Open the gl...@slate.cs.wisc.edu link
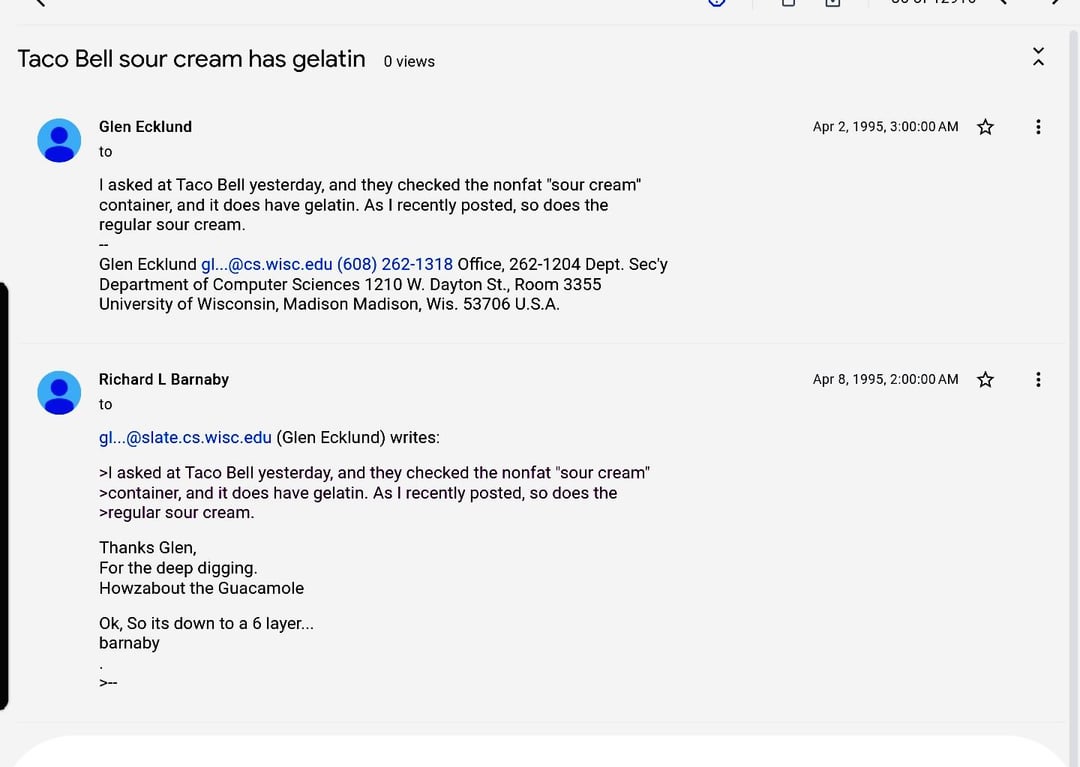1080x767 pixels. [185, 437]
